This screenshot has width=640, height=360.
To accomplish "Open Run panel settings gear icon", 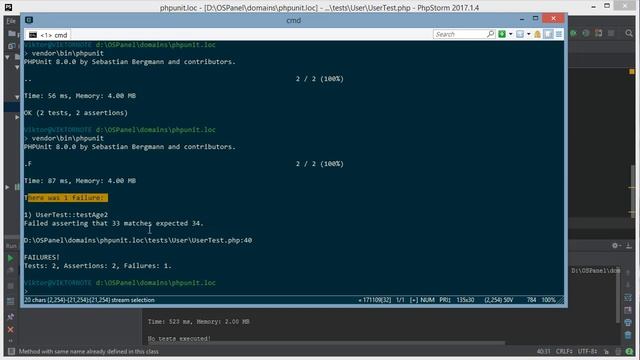I will 615,245.
